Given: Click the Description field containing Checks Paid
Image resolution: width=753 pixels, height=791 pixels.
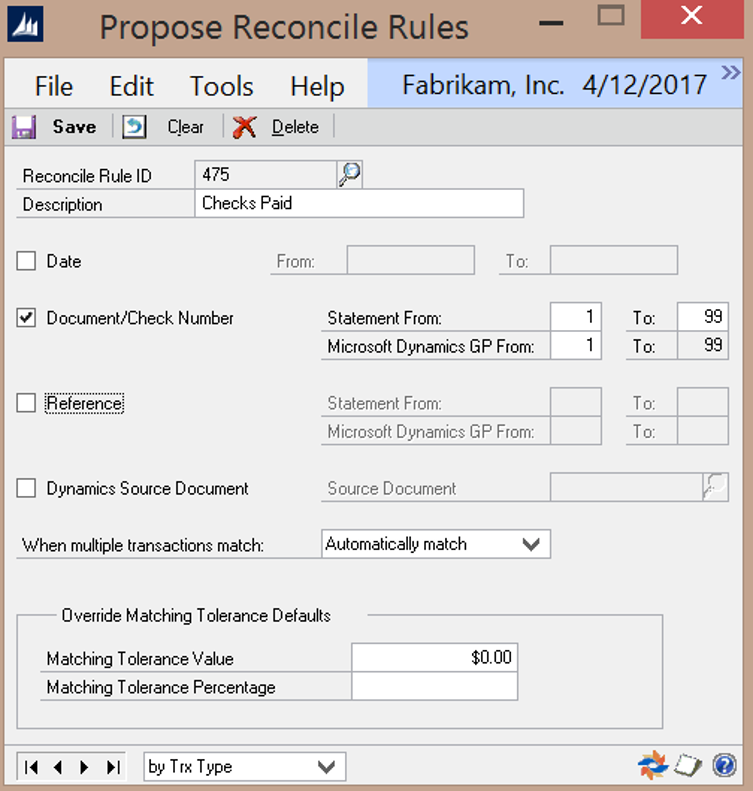Looking at the screenshot, I should (359, 204).
